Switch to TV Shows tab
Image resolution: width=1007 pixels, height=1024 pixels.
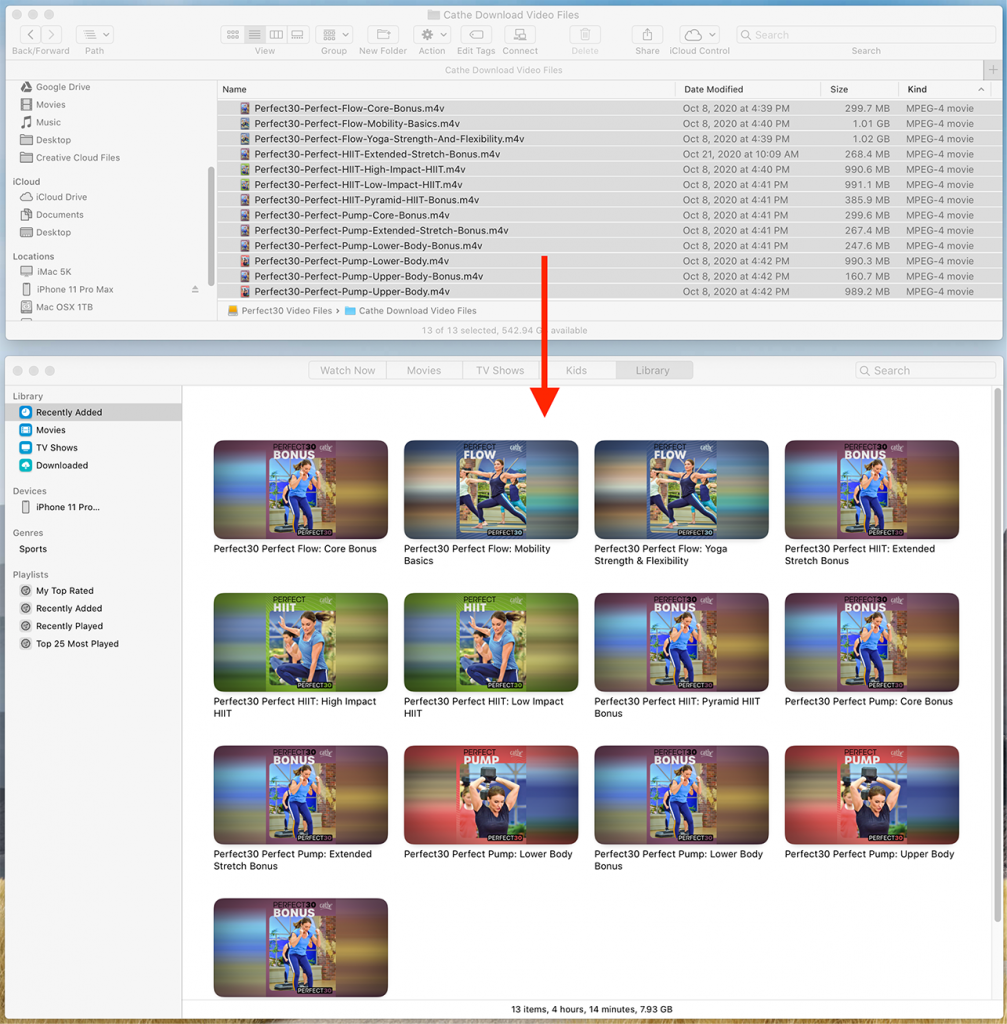tap(500, 370)
